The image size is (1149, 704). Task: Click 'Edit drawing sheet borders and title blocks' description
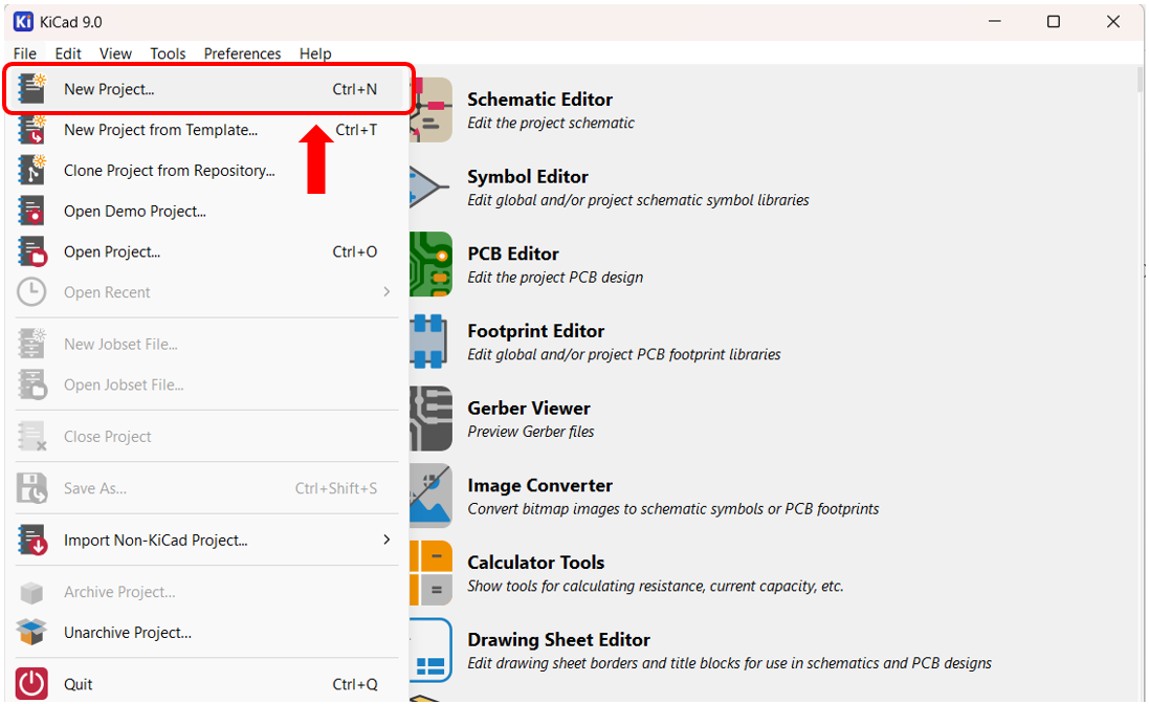[x=729, y=663]
